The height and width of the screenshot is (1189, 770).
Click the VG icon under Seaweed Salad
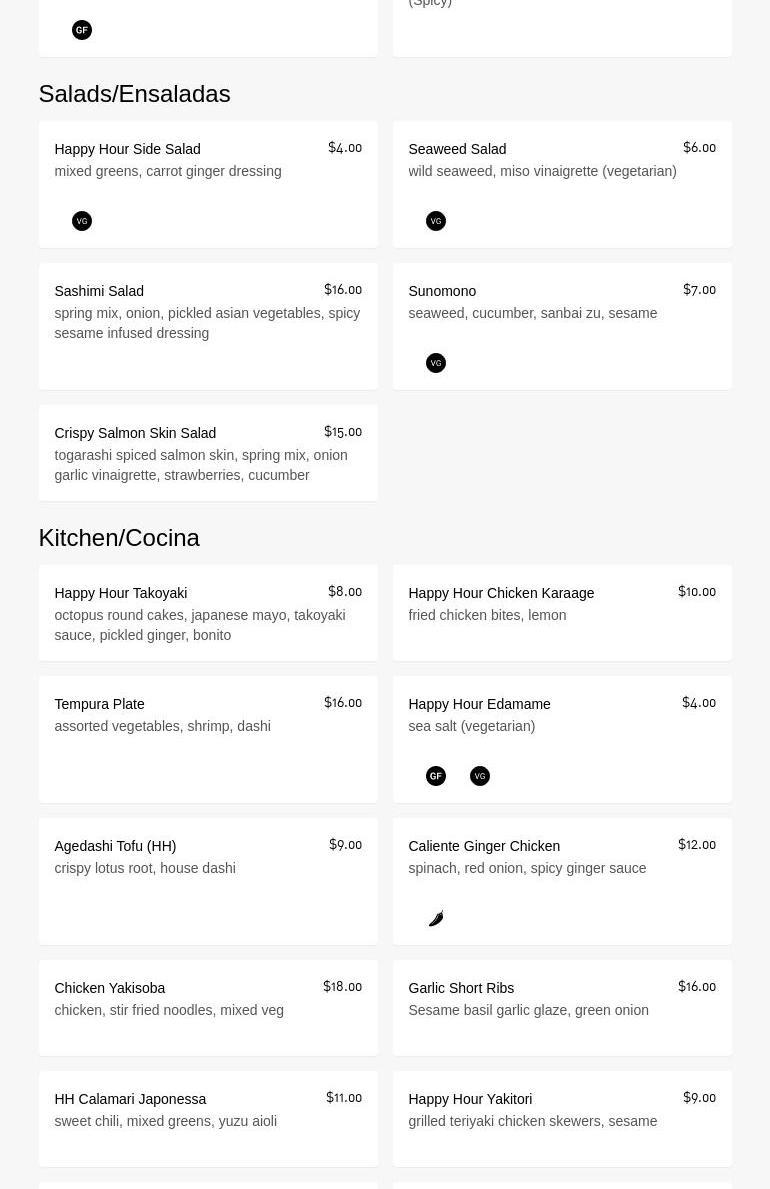436,221
